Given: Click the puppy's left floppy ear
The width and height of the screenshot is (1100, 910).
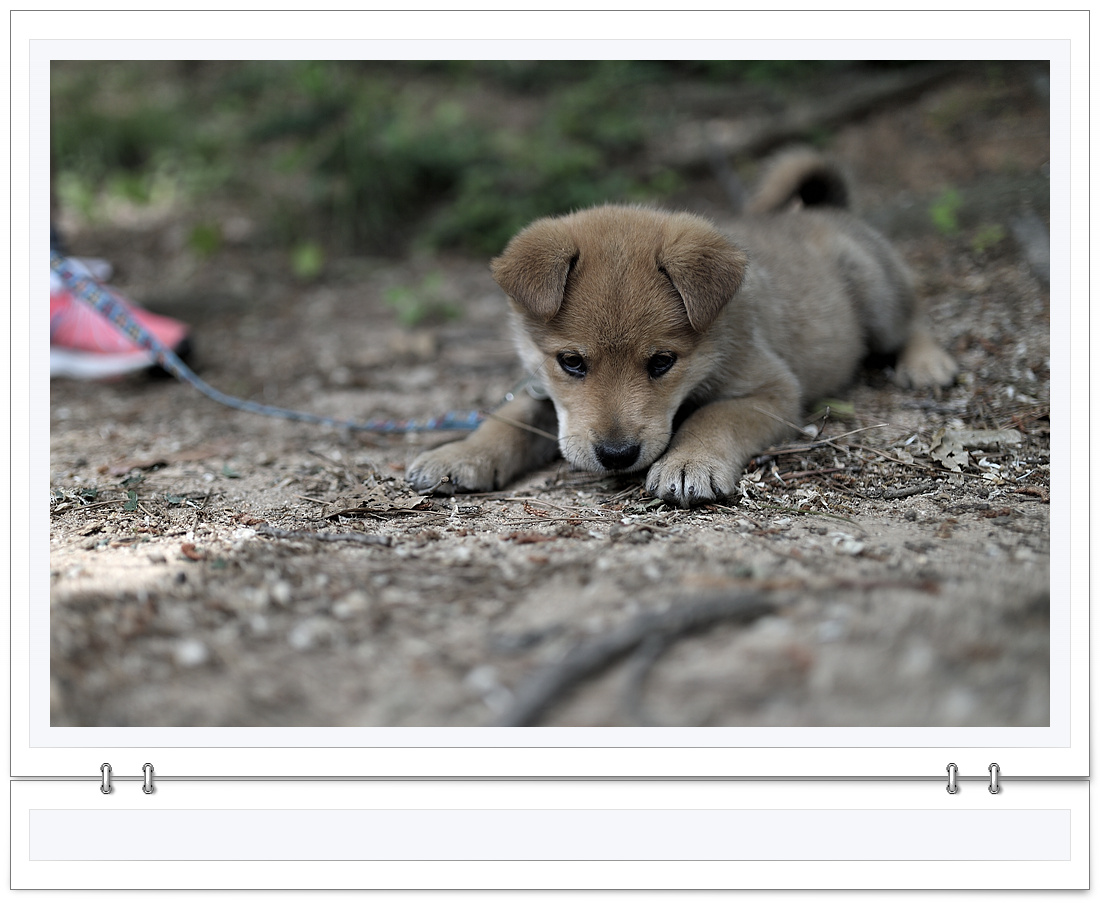Looking at the screenshot, I should point(537,267).
